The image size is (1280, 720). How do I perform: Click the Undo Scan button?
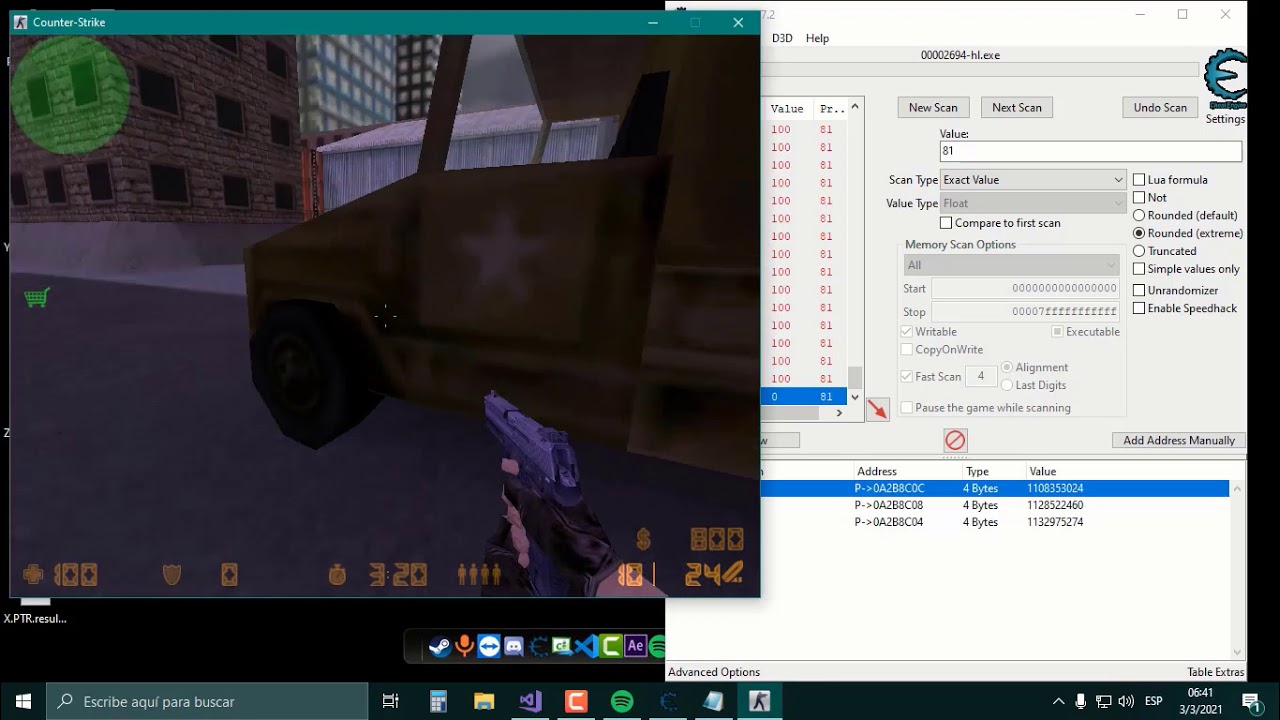(x=1160, y=107)
